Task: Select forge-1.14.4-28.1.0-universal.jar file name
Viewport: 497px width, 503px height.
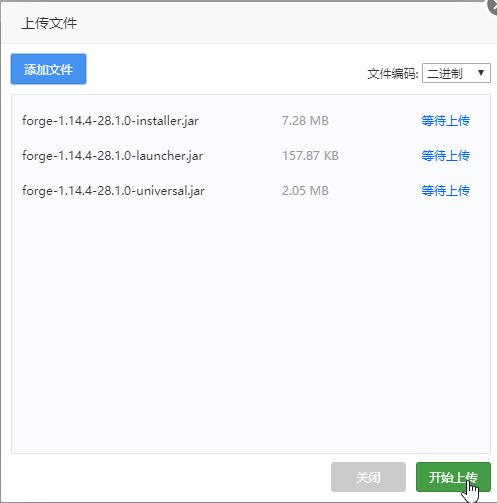Action: pos(113,191)
